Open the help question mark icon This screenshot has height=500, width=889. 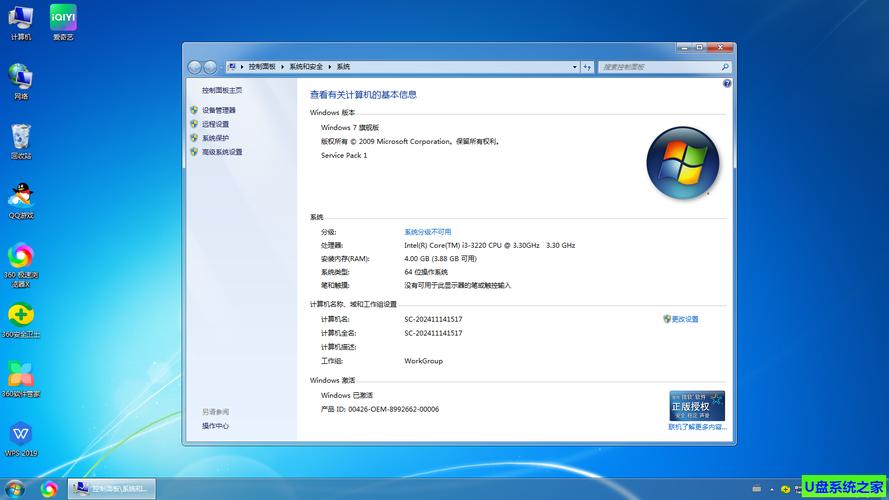click(727, 83)
